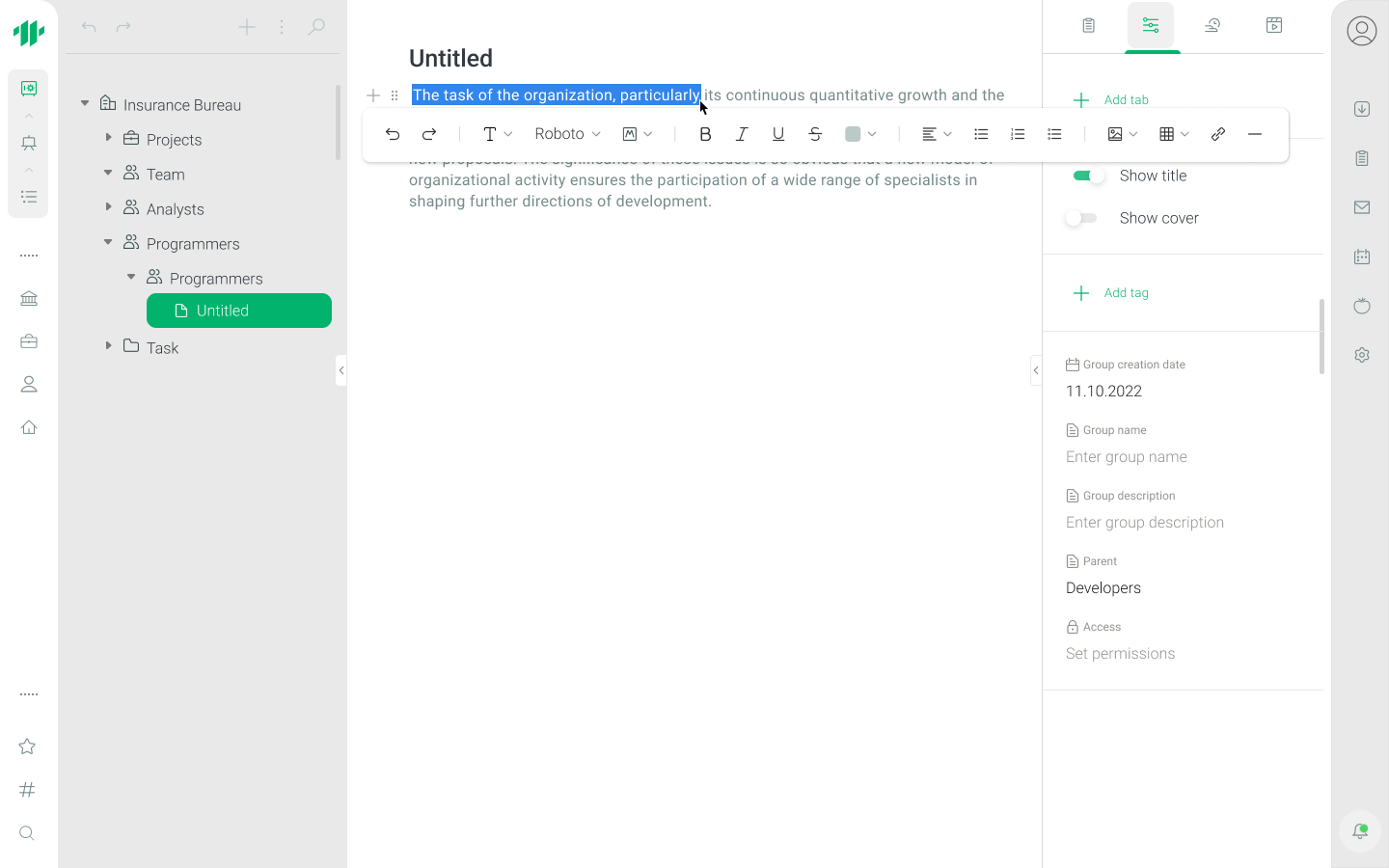The height and width of the screenshot is (868, 1389).
Task: Insert a hyperlink from the toolbar
Action: [x=1218, y=134]
